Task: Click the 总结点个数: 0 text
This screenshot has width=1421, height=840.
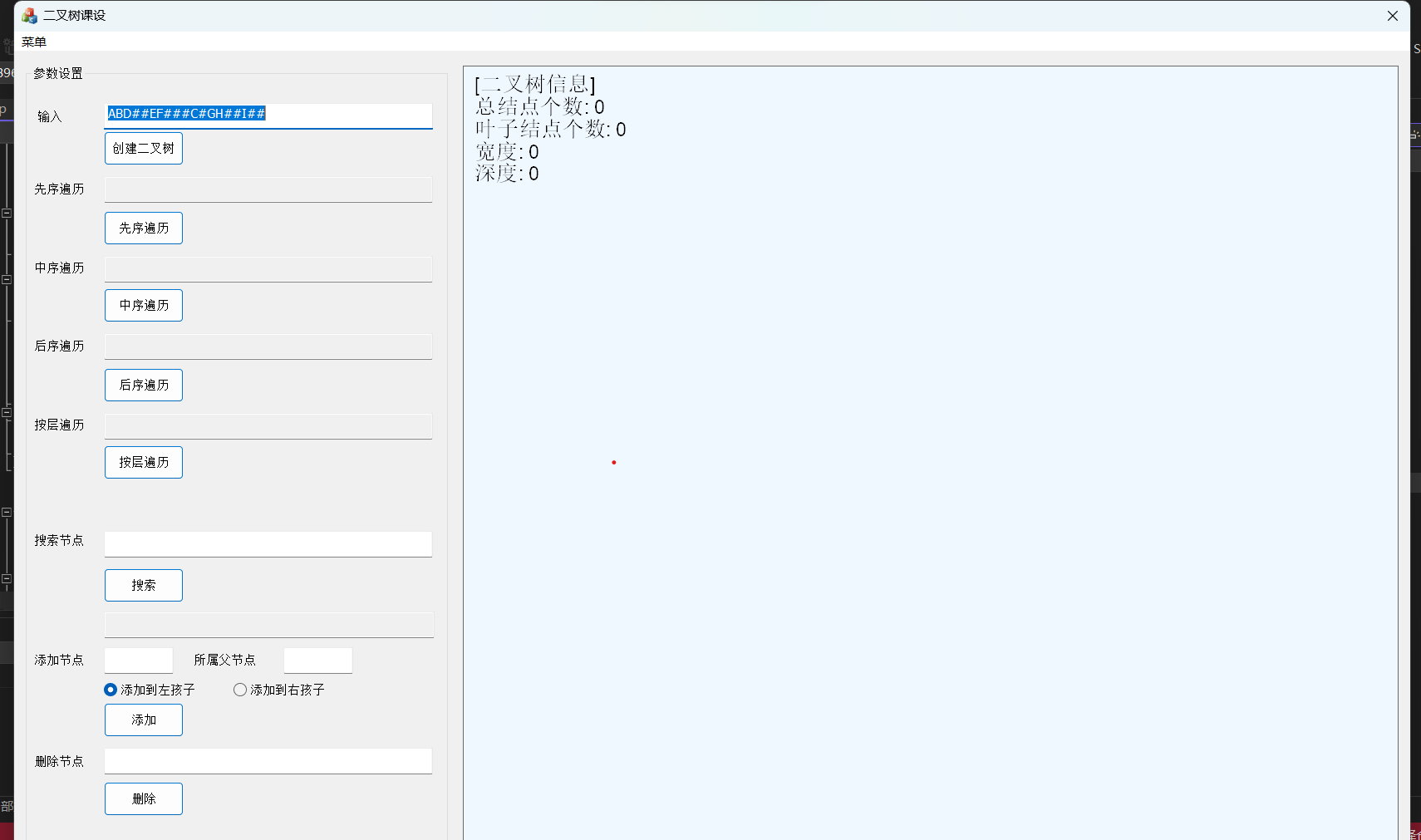Action: click(540, 106)
